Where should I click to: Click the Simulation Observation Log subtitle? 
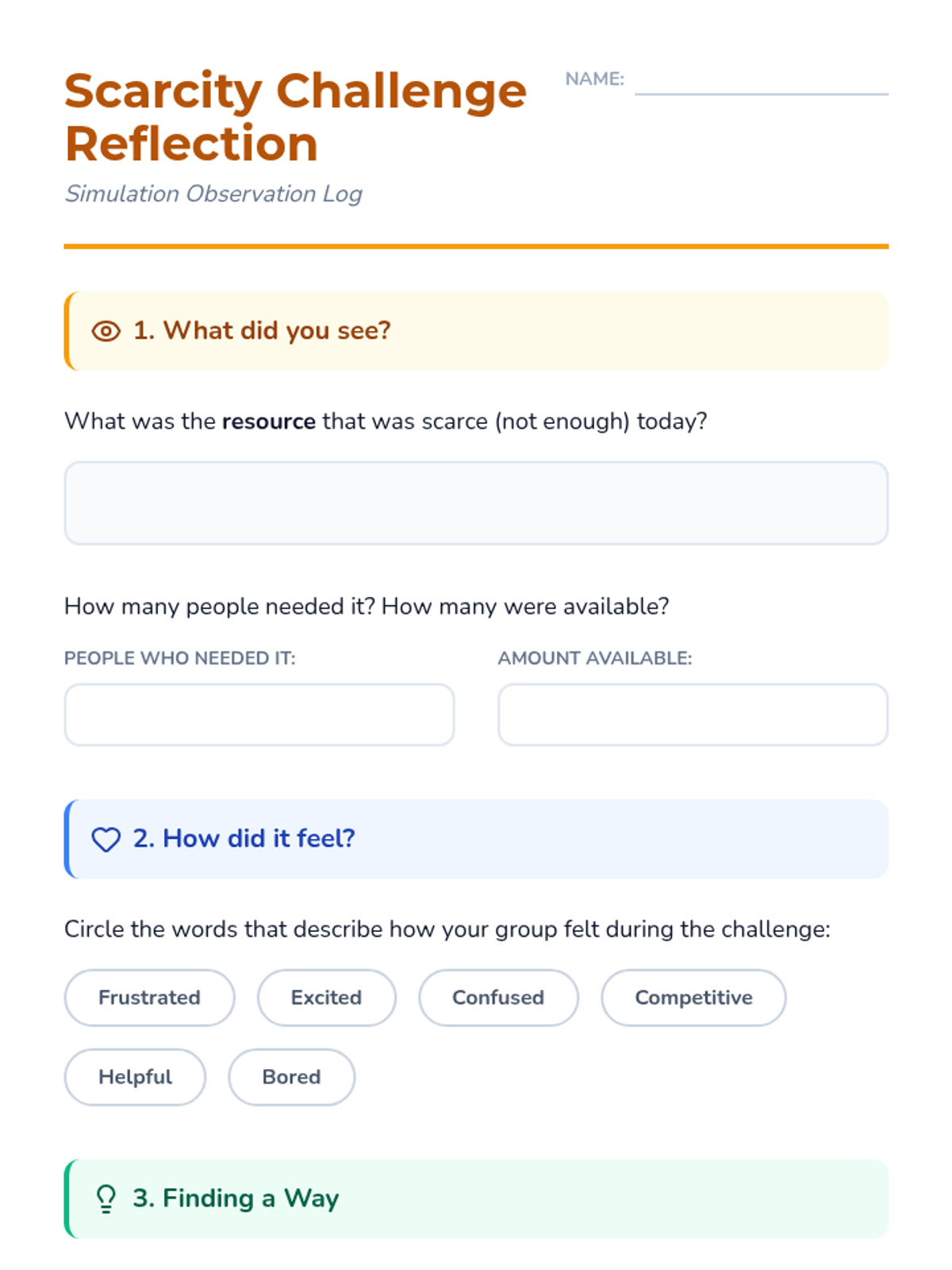(x=213, y=194)
